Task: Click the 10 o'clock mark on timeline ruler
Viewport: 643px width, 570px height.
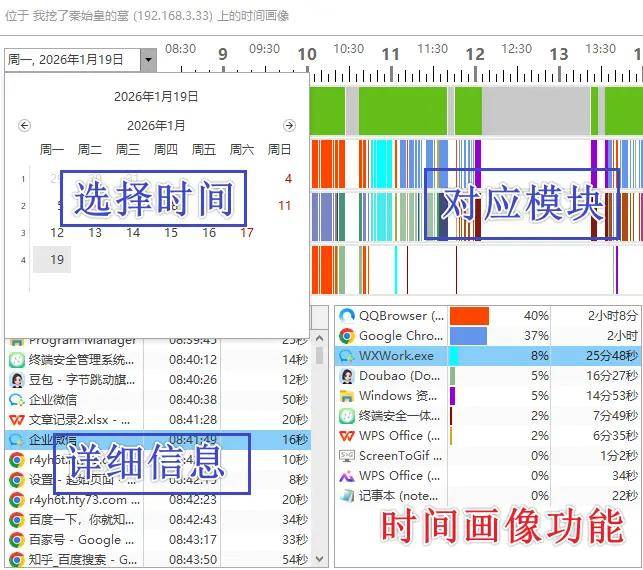Action: coord(307,55)
